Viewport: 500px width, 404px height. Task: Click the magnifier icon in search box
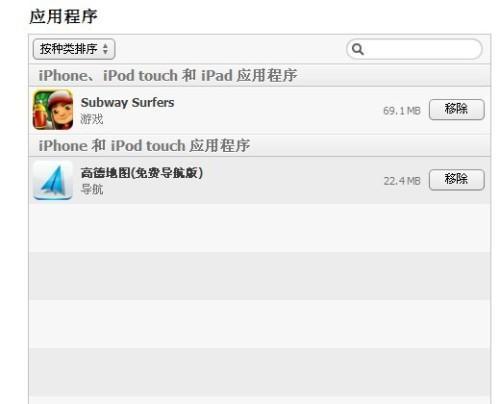[358, 49]
